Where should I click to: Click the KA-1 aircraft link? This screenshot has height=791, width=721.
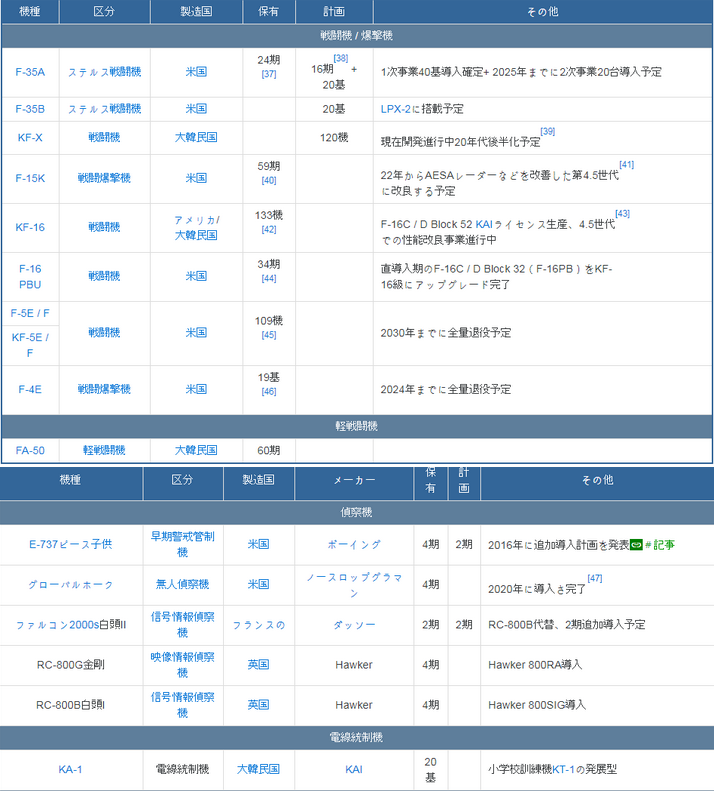pos(71,770)
